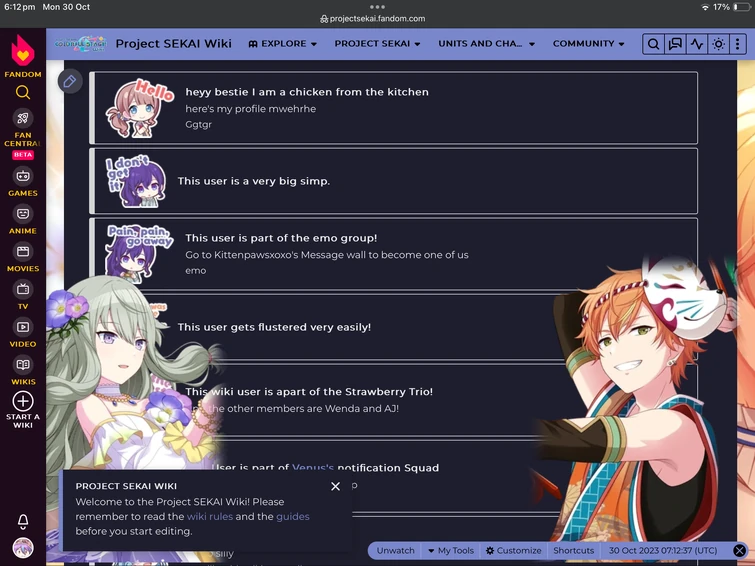Open the wiki rules link
Screen dimensions: 755x566
tap(209, 516)
